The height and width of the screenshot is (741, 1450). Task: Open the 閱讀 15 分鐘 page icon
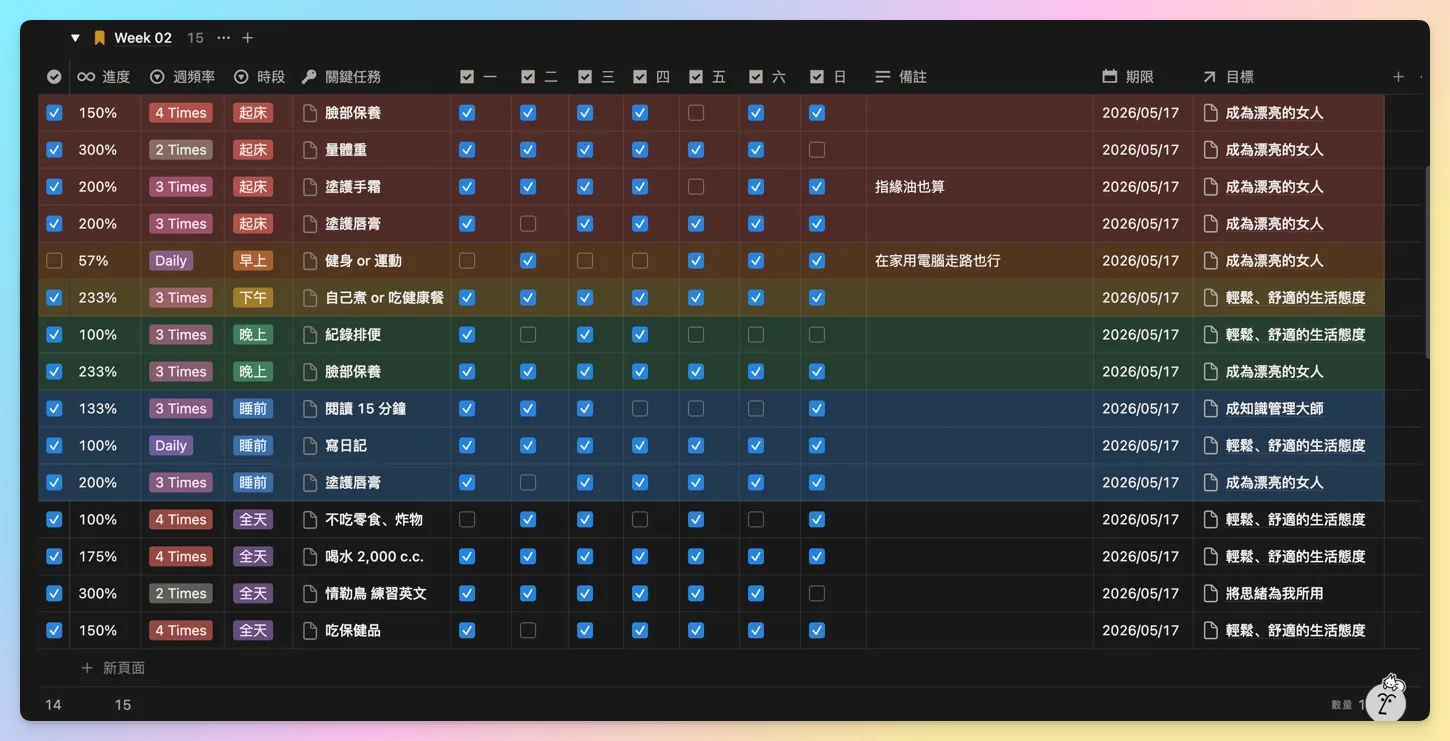point(311,409)
